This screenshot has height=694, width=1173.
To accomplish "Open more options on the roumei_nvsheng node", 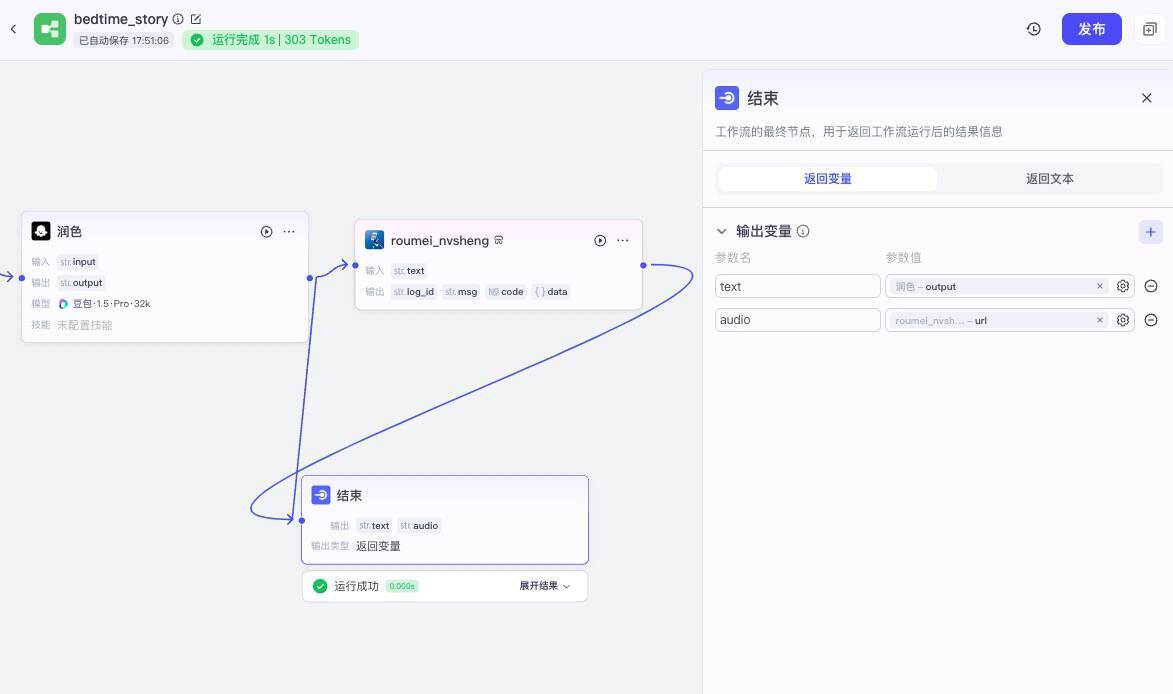I will [623, 240].
